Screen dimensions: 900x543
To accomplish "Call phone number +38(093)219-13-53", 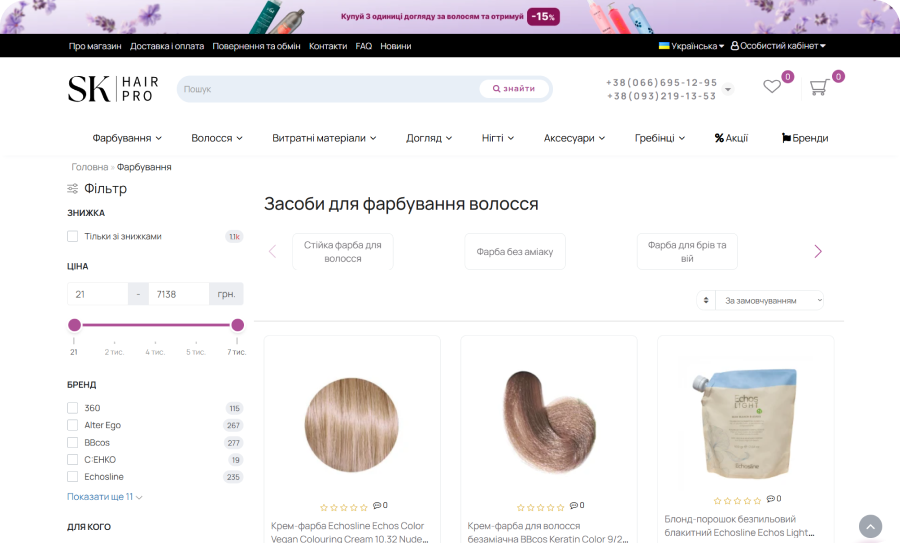I will 661,96.
